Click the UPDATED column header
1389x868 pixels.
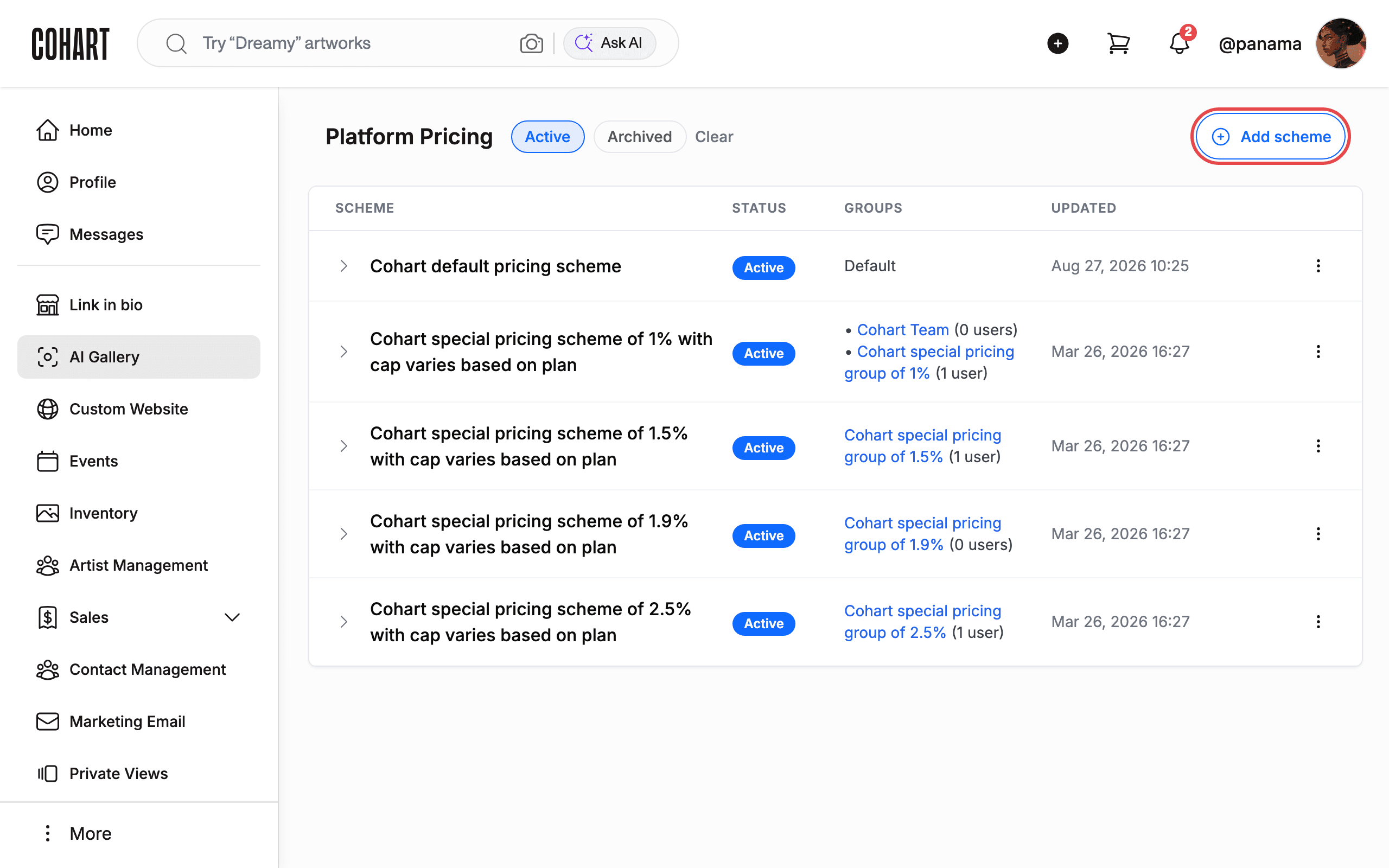click(x=1084, y=208)
